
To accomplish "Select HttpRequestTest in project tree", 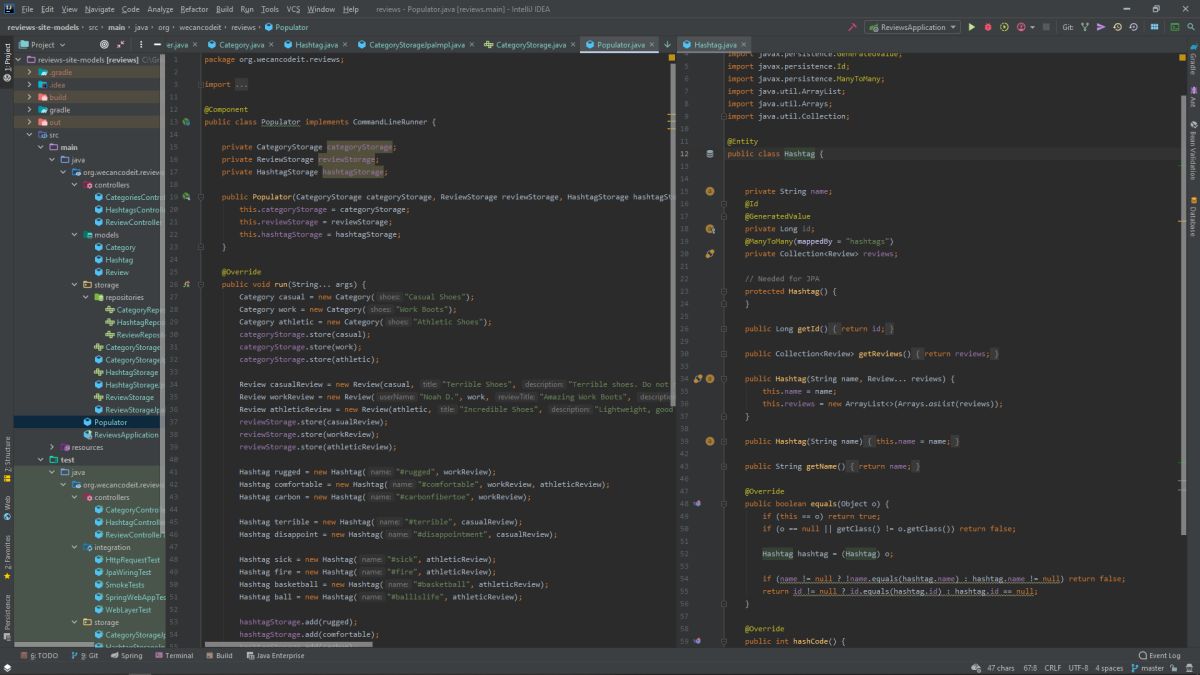I will click(x=132, y=560).
